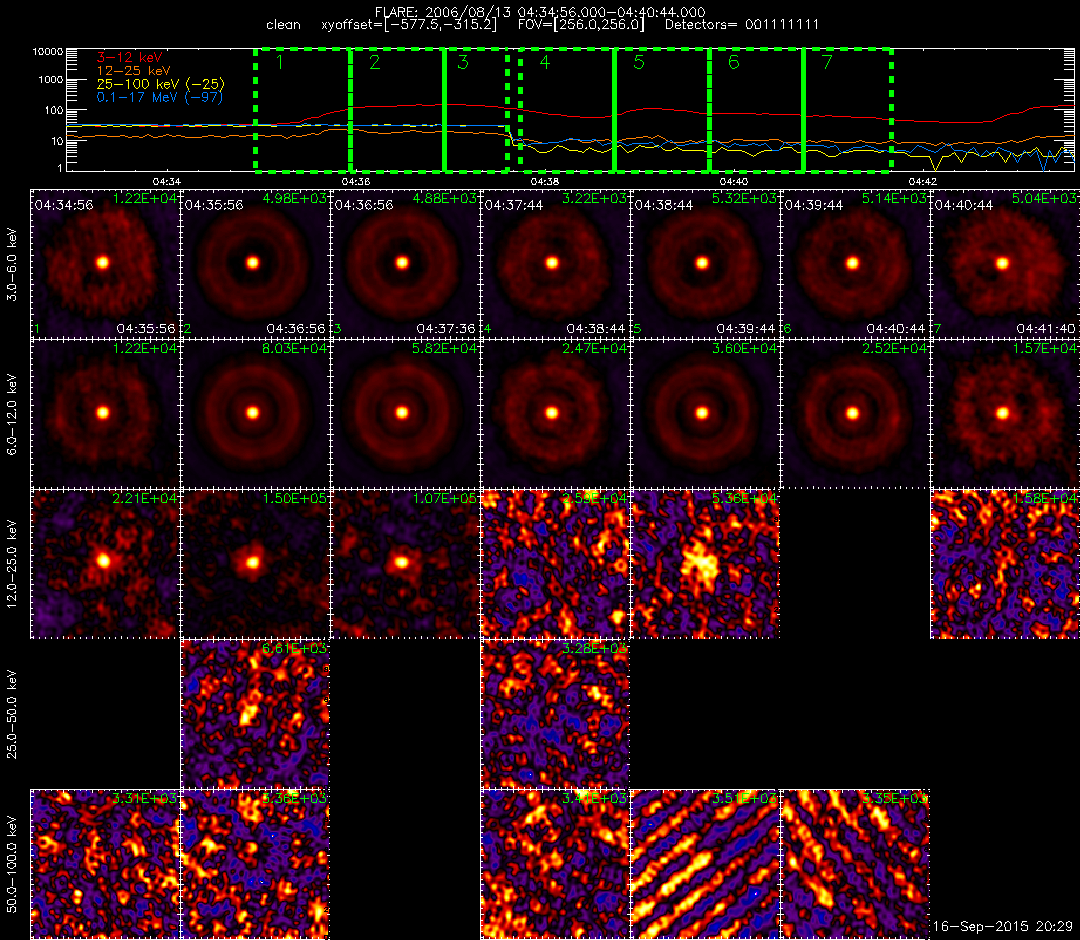Open the 6.0-12.0 keV image for interval 4
Screen dimensions: 1080x940
coord(555,415)
